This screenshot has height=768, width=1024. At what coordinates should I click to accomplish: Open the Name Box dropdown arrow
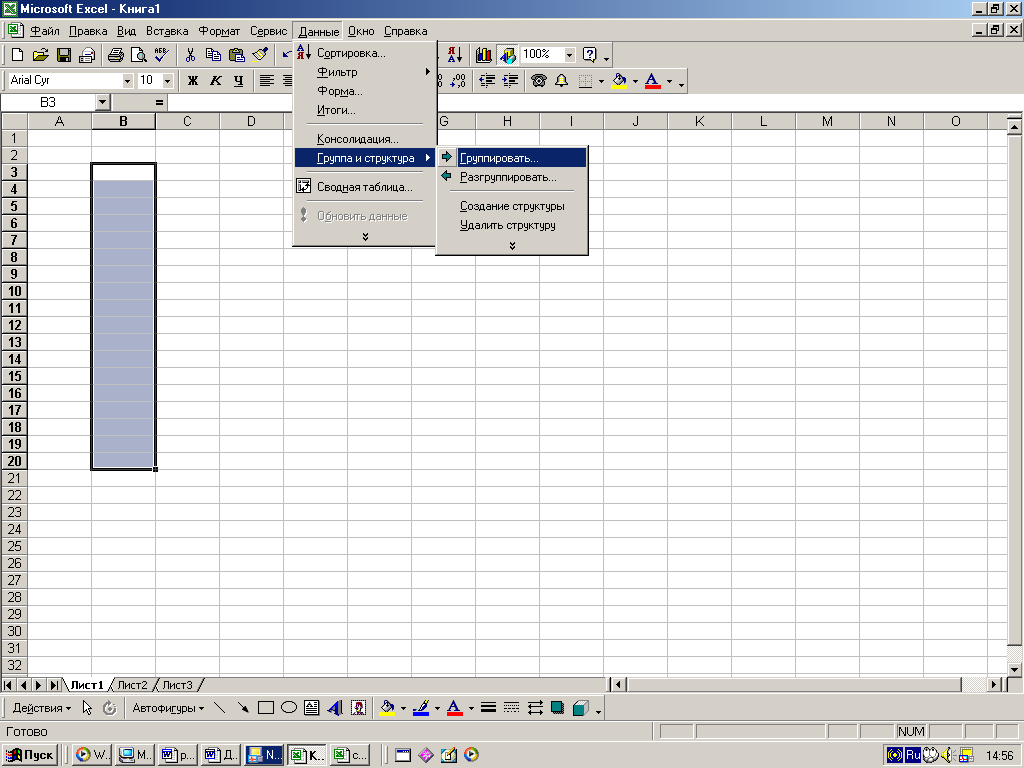(x=102, y=103)
